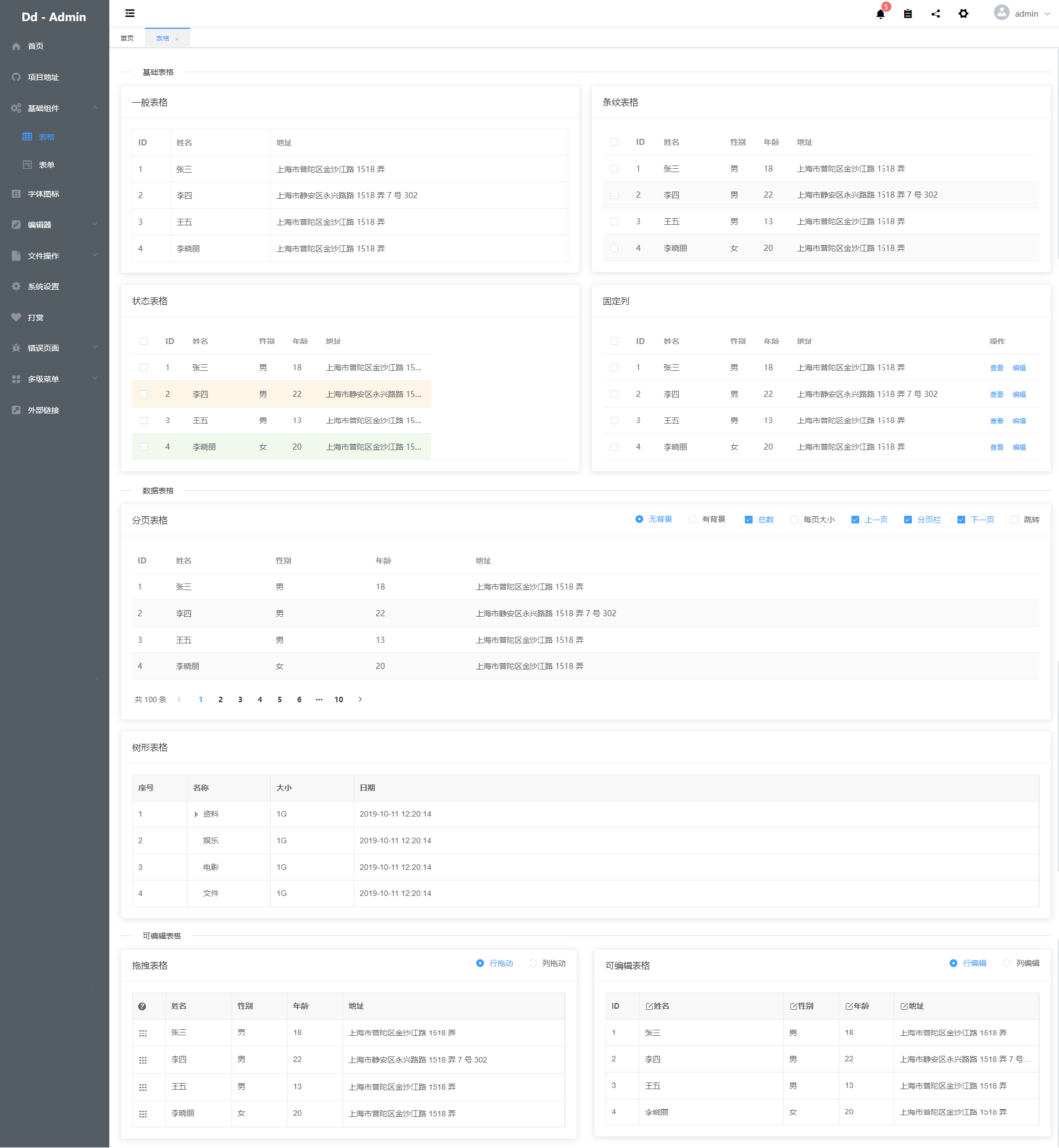Click drag handle icon for 王五 row

click(x=143, y=1087)
